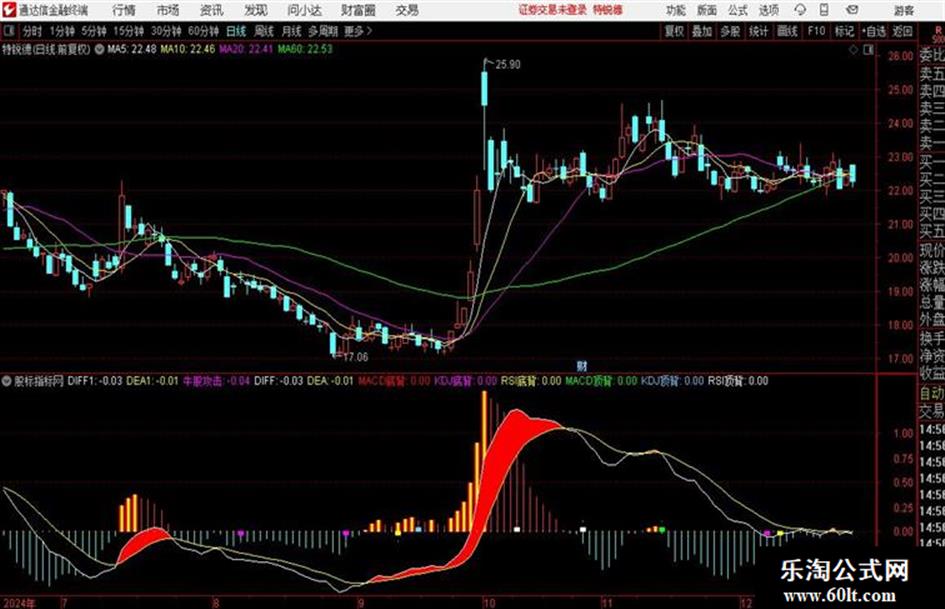The width and height of the screenshot is (945, 609).
Task: Click the 返回 back button
Action: [902, 31]
